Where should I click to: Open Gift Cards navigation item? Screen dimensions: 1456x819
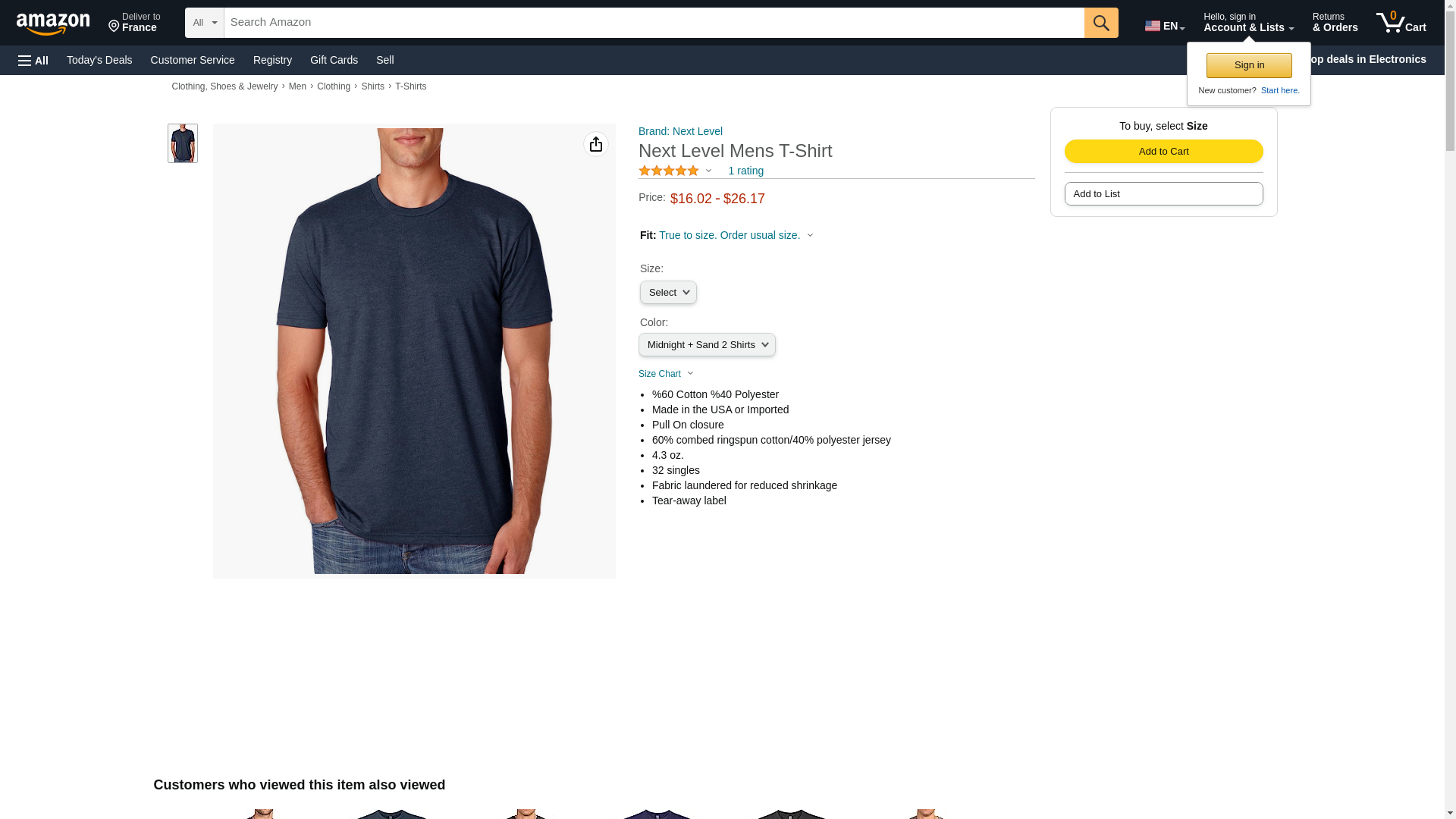(x=334, y=60)
